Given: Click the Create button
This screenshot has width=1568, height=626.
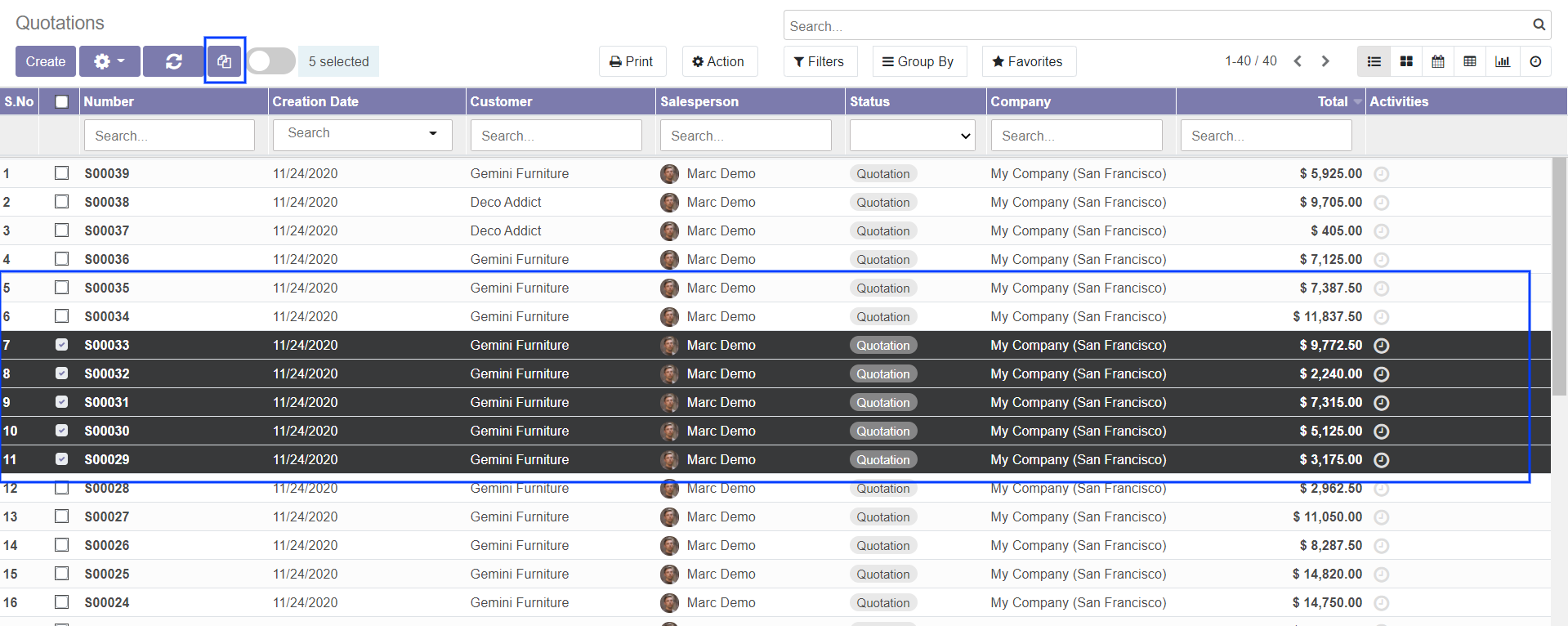Looking at the screenshot, I should click(46, 61).
